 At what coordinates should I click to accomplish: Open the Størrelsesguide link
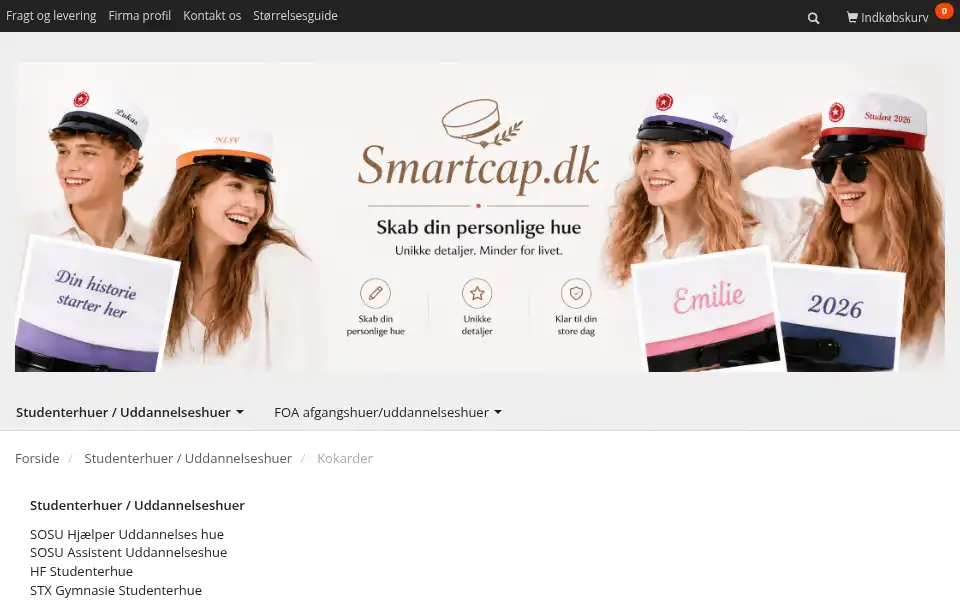pos(295,15)
